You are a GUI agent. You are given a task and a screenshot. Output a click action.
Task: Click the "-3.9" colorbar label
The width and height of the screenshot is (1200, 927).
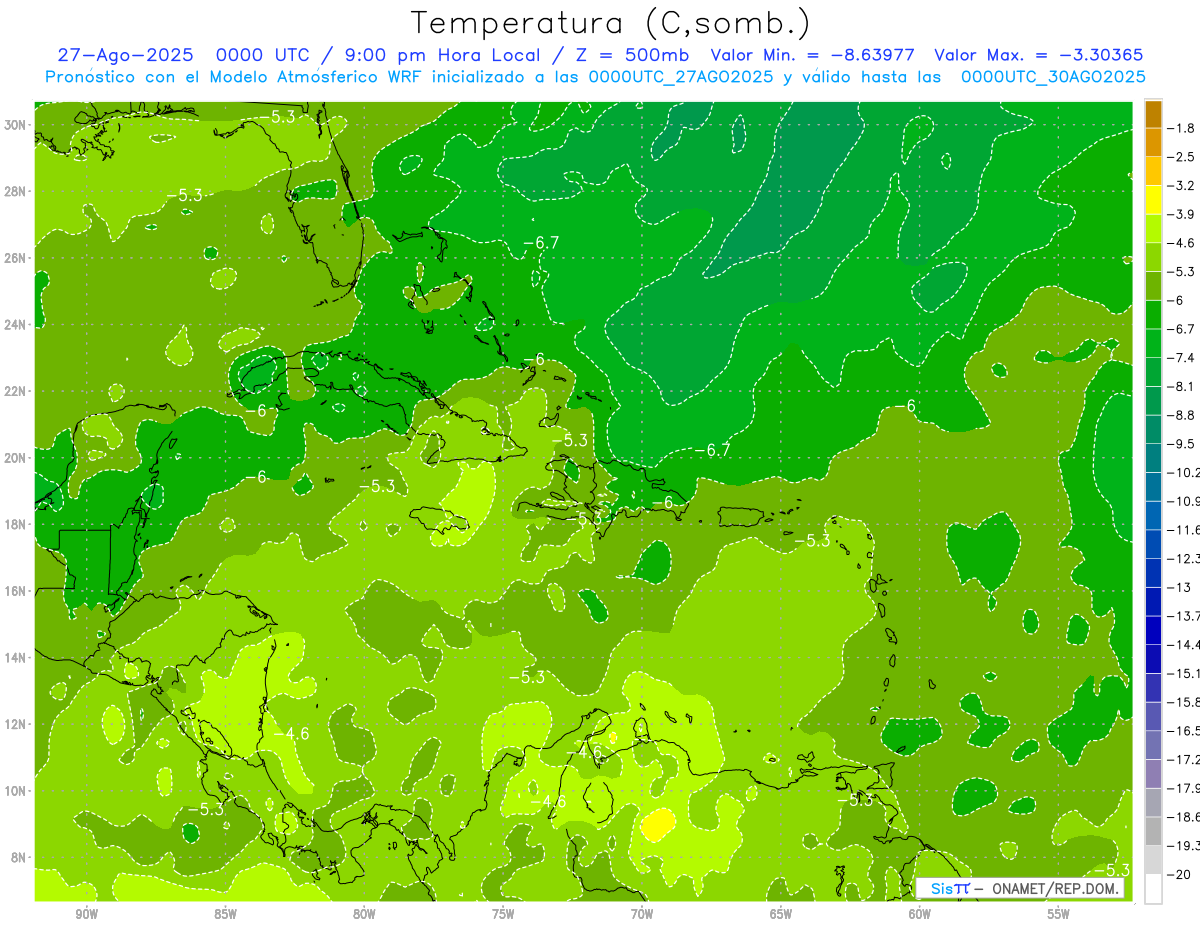[1180, 214]
